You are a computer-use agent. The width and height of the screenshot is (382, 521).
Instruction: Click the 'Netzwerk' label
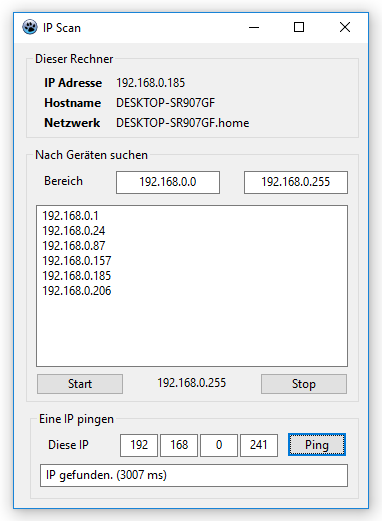coord(72,123)
